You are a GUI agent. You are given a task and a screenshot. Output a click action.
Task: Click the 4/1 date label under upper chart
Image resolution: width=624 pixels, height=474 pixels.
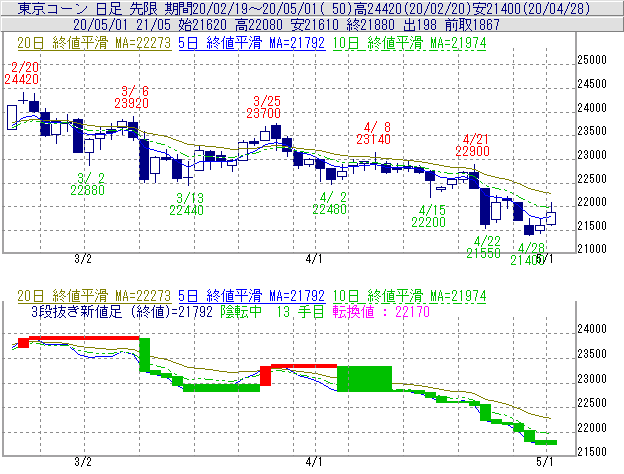click(314, 259)
